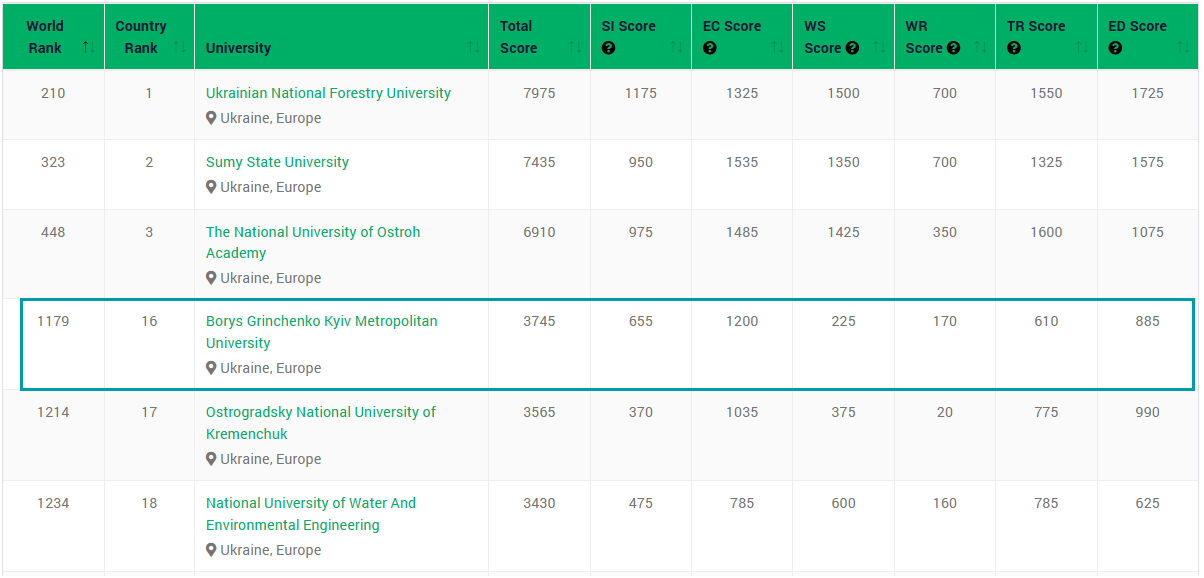The width and height of the screenshot is (1204, 578).
Task: Visit The National University of Ostroh Academy
Action: click(312, 232)
